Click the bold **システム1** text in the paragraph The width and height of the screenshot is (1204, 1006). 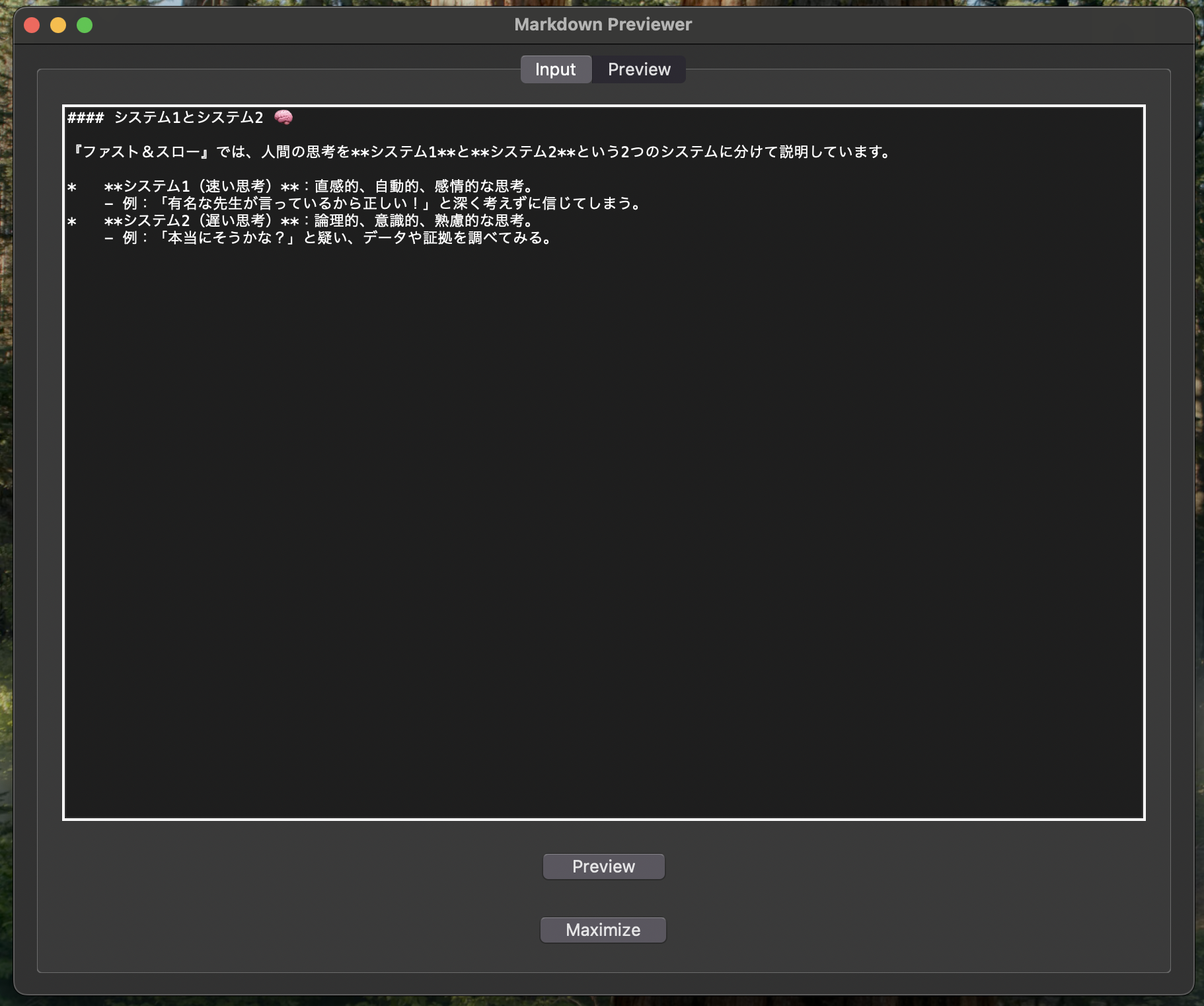403,151
